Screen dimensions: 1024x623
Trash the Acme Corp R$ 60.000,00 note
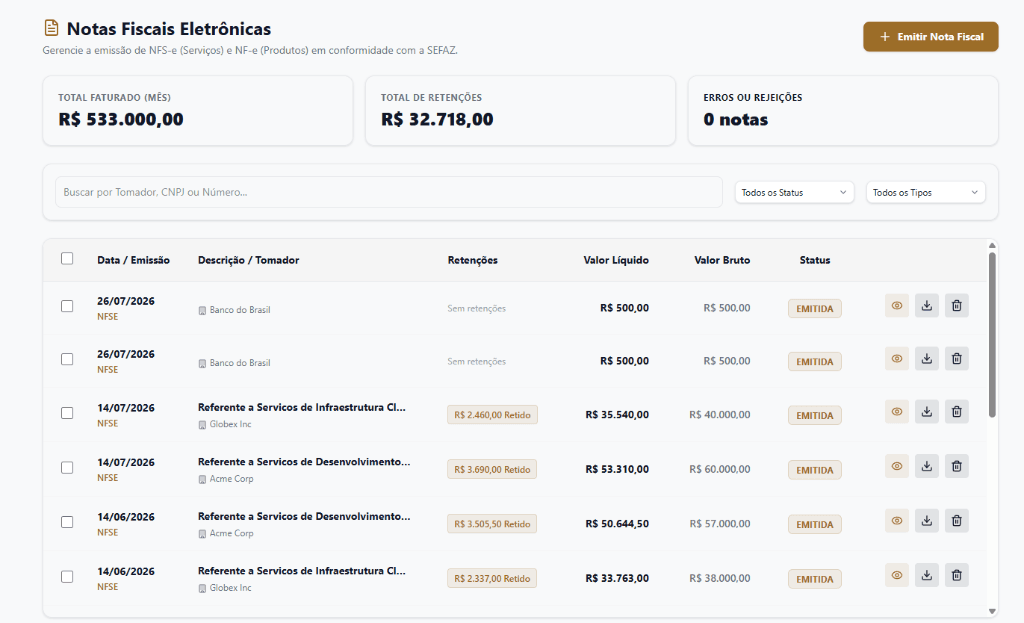[x=957, y=466]
